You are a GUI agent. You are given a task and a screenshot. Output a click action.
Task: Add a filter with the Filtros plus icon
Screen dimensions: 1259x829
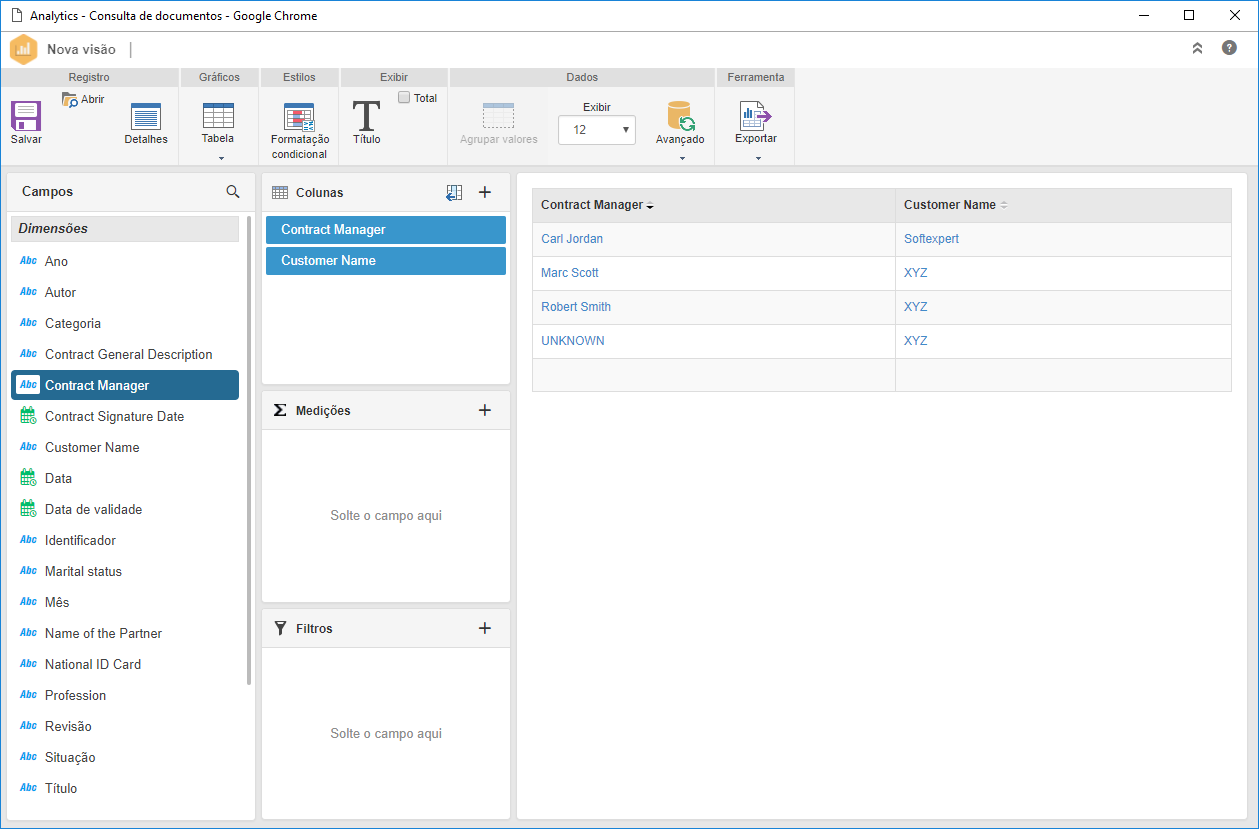[485, 628]
